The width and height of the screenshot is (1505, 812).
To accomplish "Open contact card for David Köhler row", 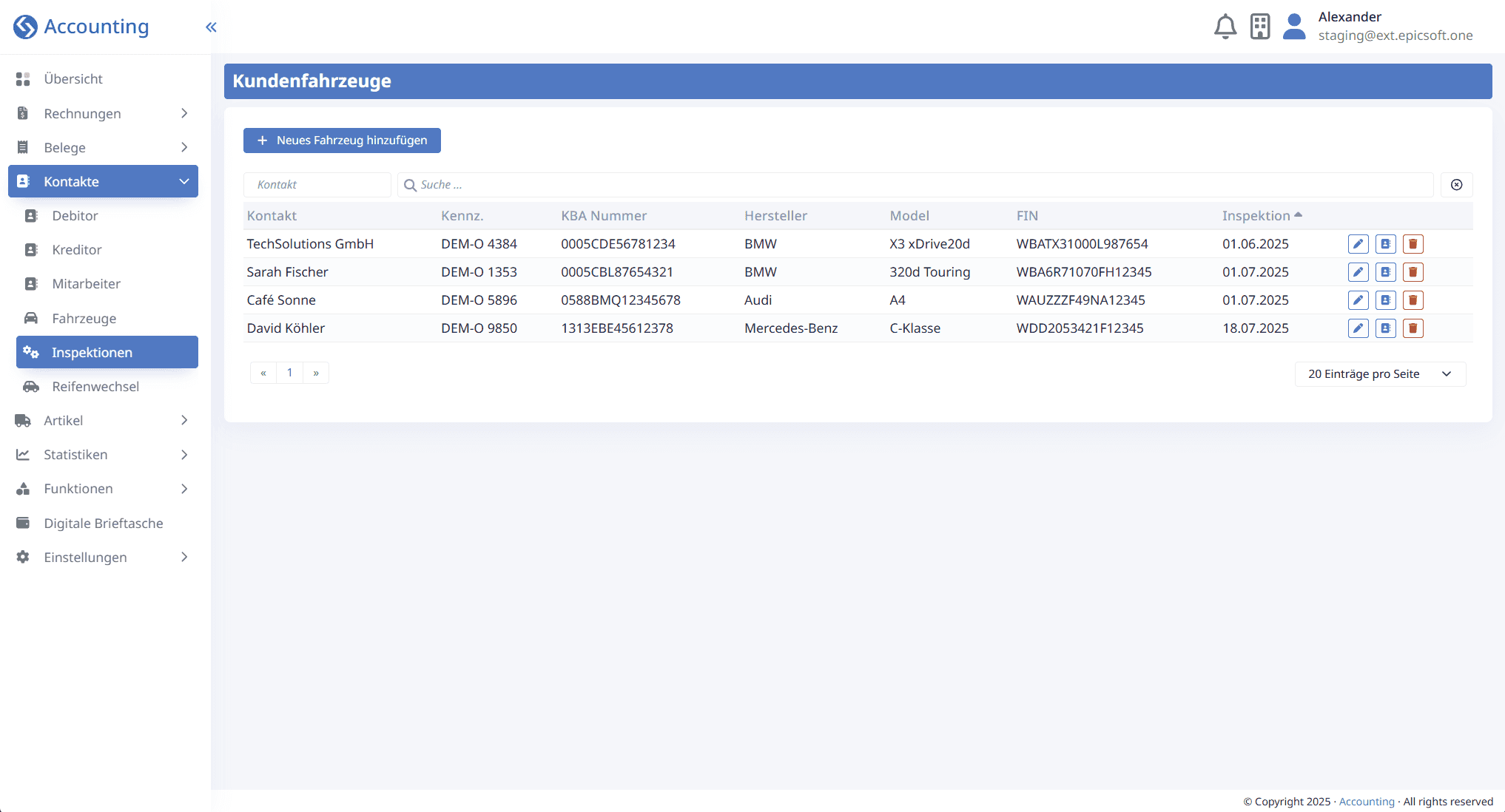I will coord(1386,328).
